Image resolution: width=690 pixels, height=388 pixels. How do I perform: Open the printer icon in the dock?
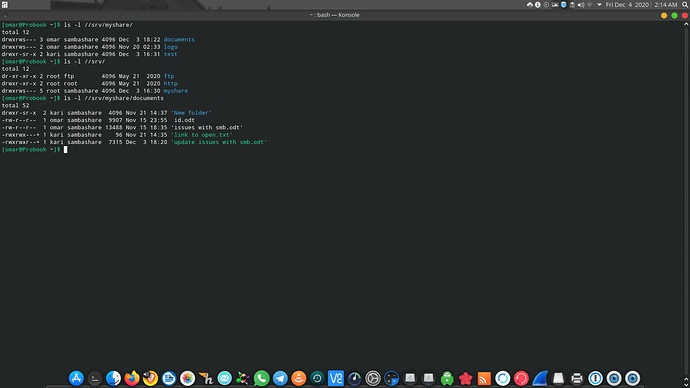pyautogui.click(x=577, y=378)
